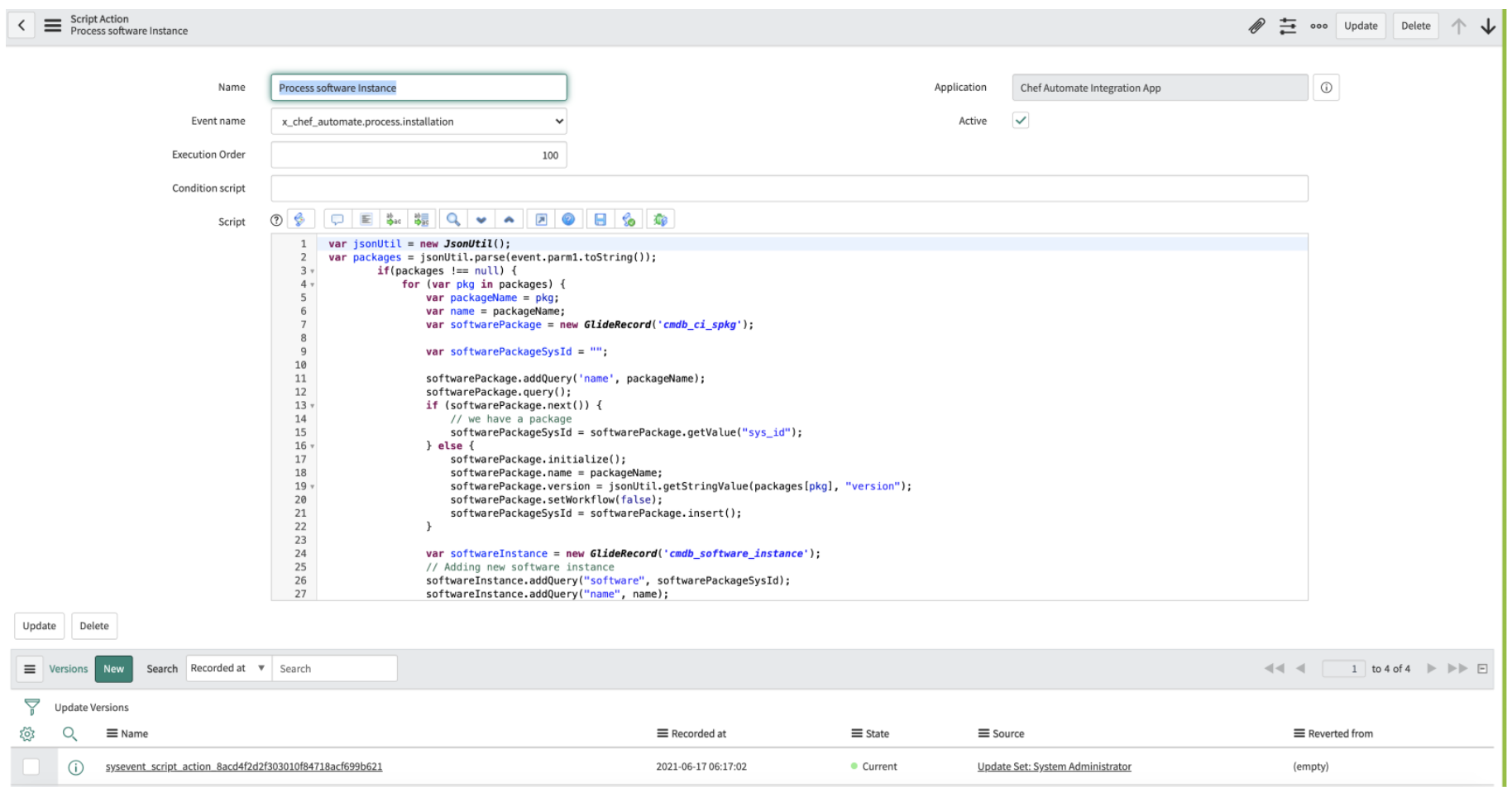This screenshot has width=1512, height=797.
Task: Toggle comment lines in the script editor
Action: point(337,219)
